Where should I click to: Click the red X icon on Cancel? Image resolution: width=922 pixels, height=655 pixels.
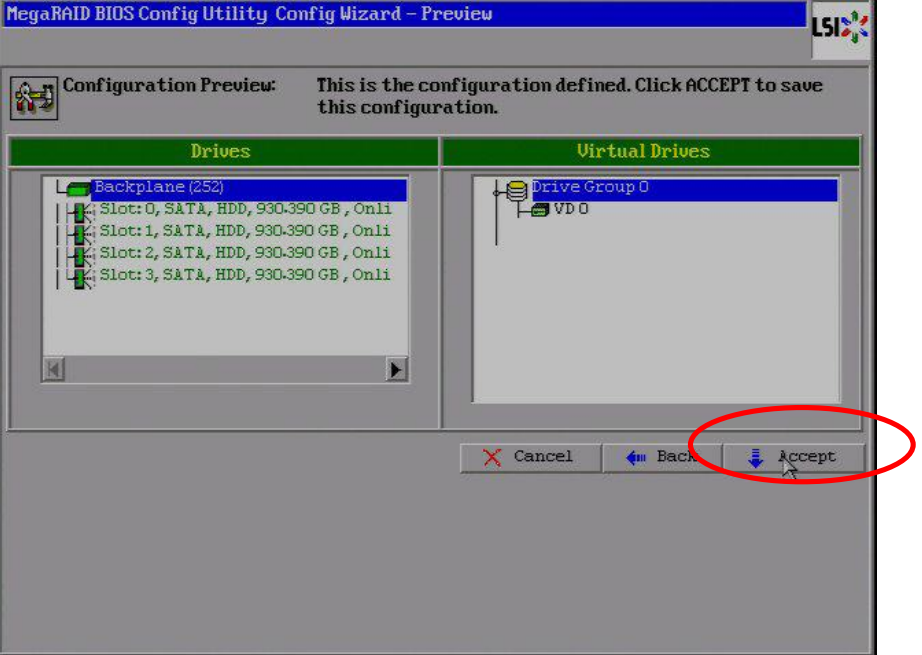(492, 457)
